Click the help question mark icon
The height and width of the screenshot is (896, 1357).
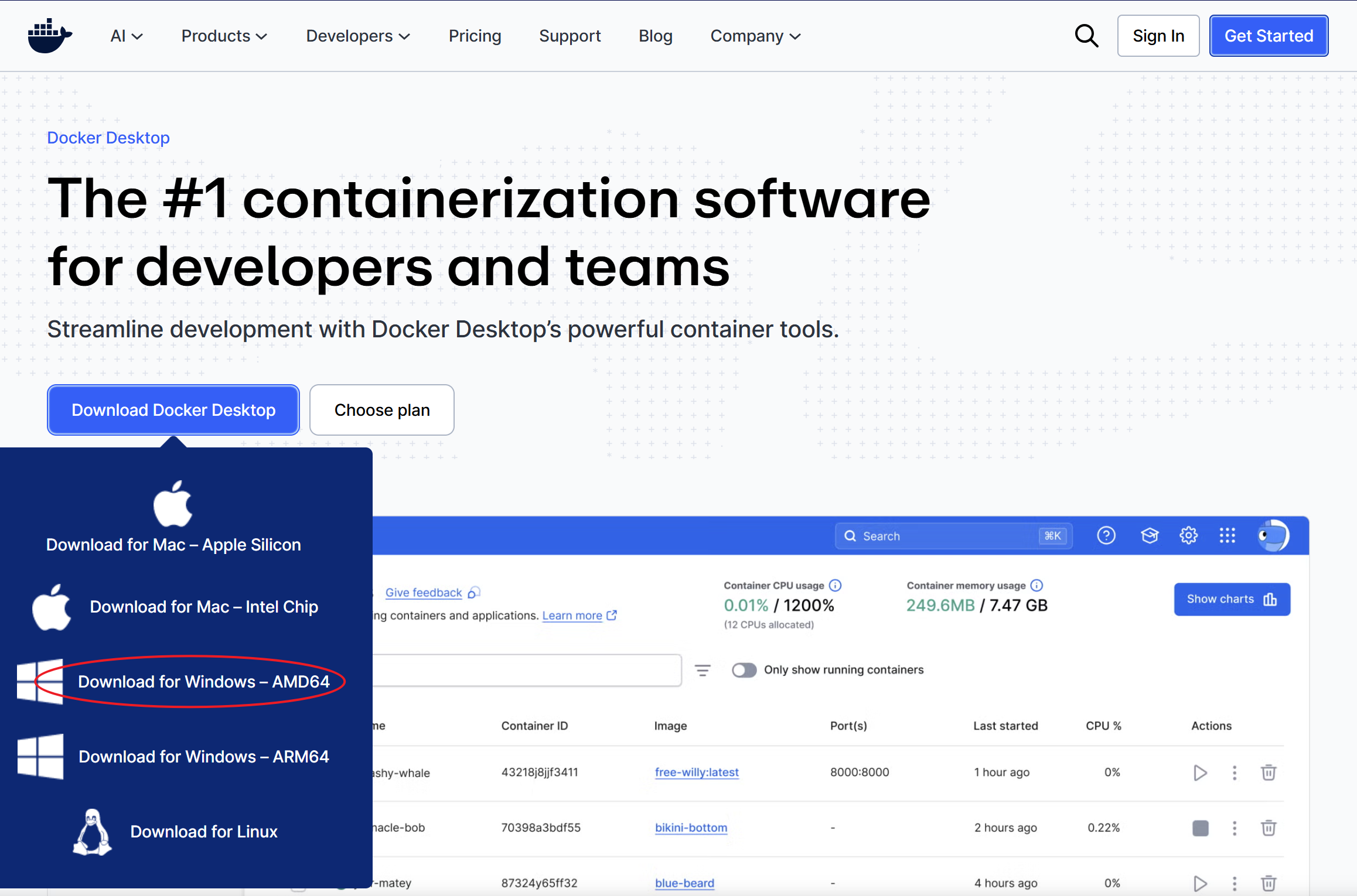1106,535
